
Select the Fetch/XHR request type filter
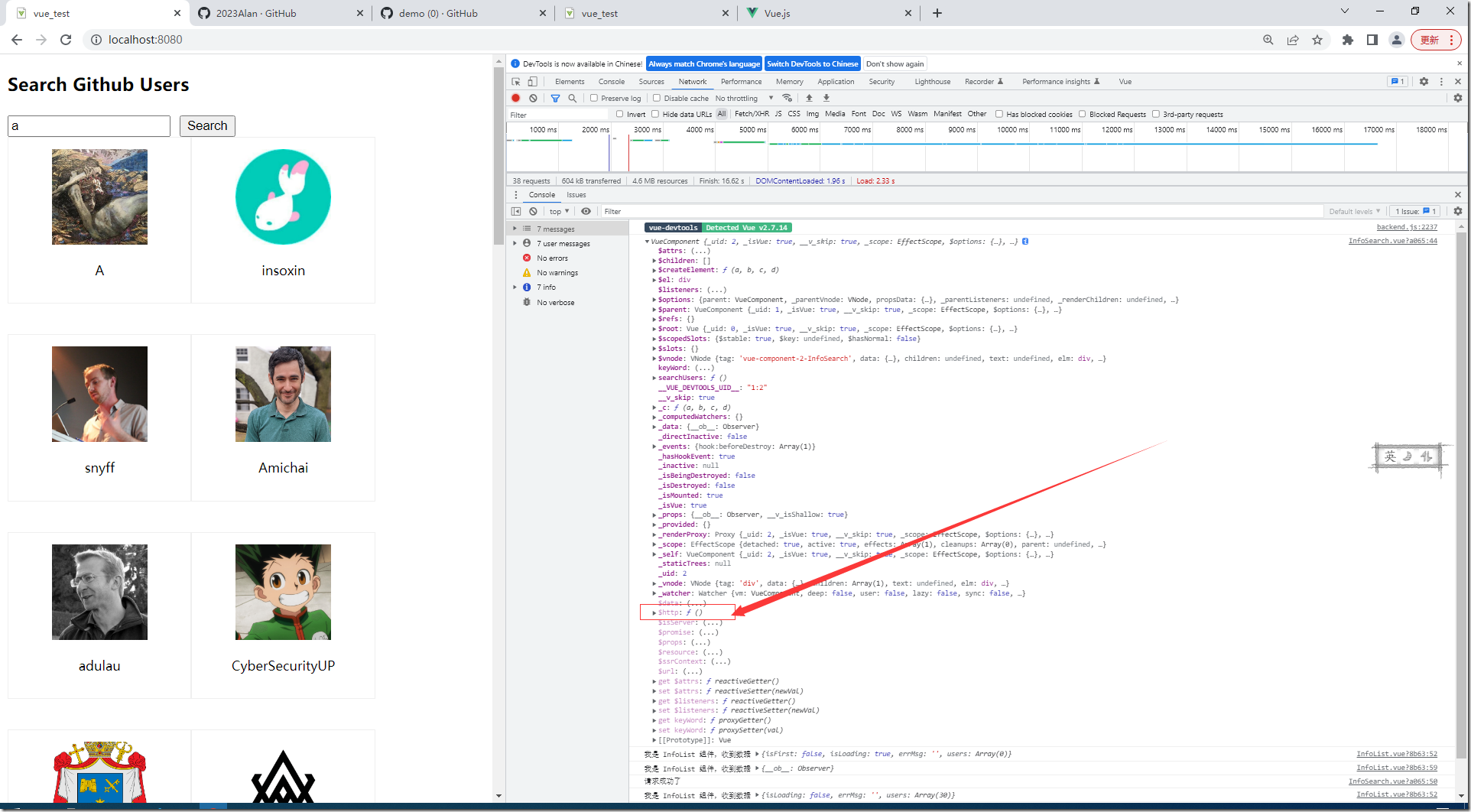click(x=752, y=114)
